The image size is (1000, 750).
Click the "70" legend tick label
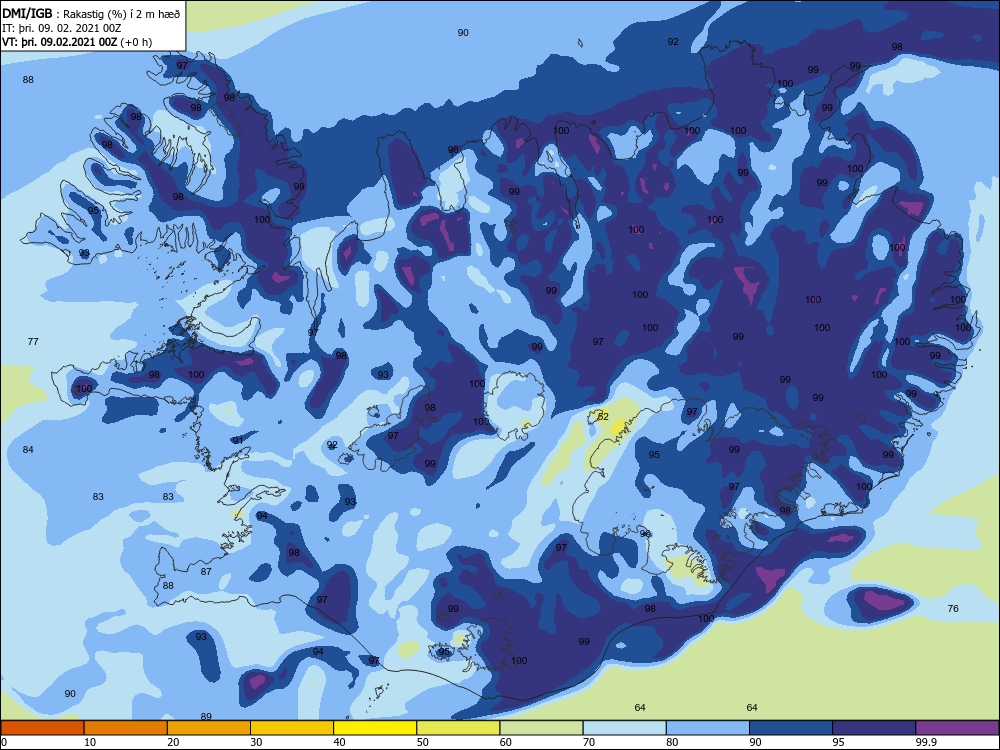pyautogui.click(x=589, y=742)
